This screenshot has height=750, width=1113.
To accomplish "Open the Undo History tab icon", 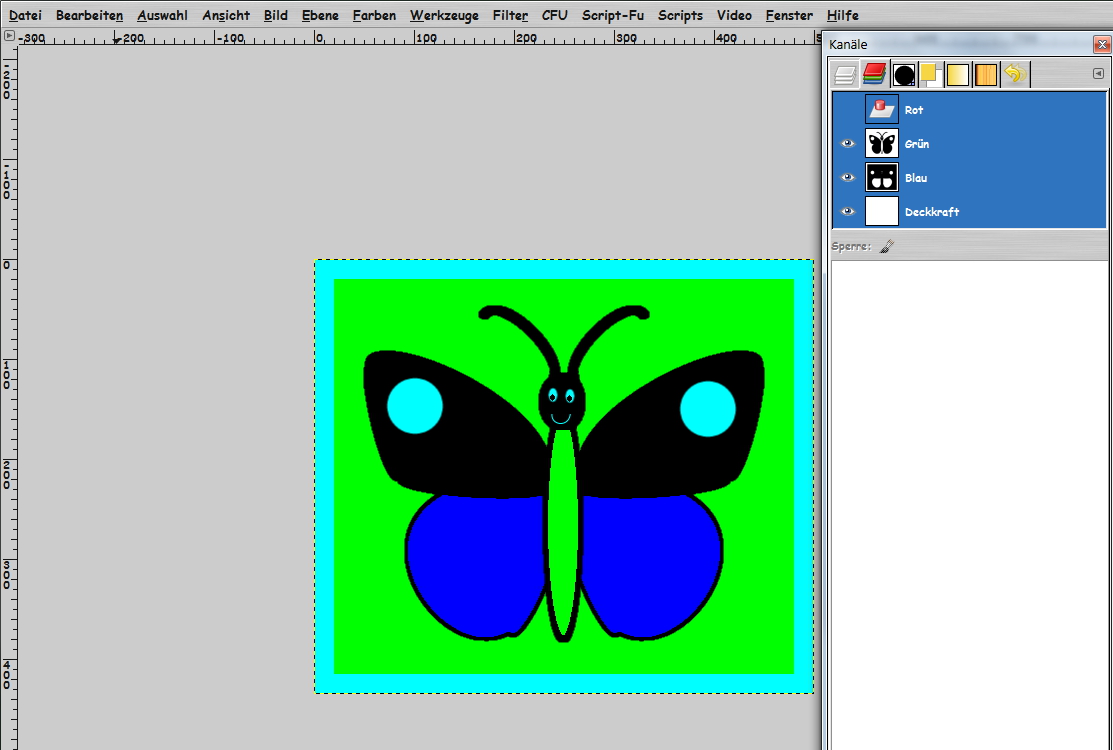I will coord(1015,75).
